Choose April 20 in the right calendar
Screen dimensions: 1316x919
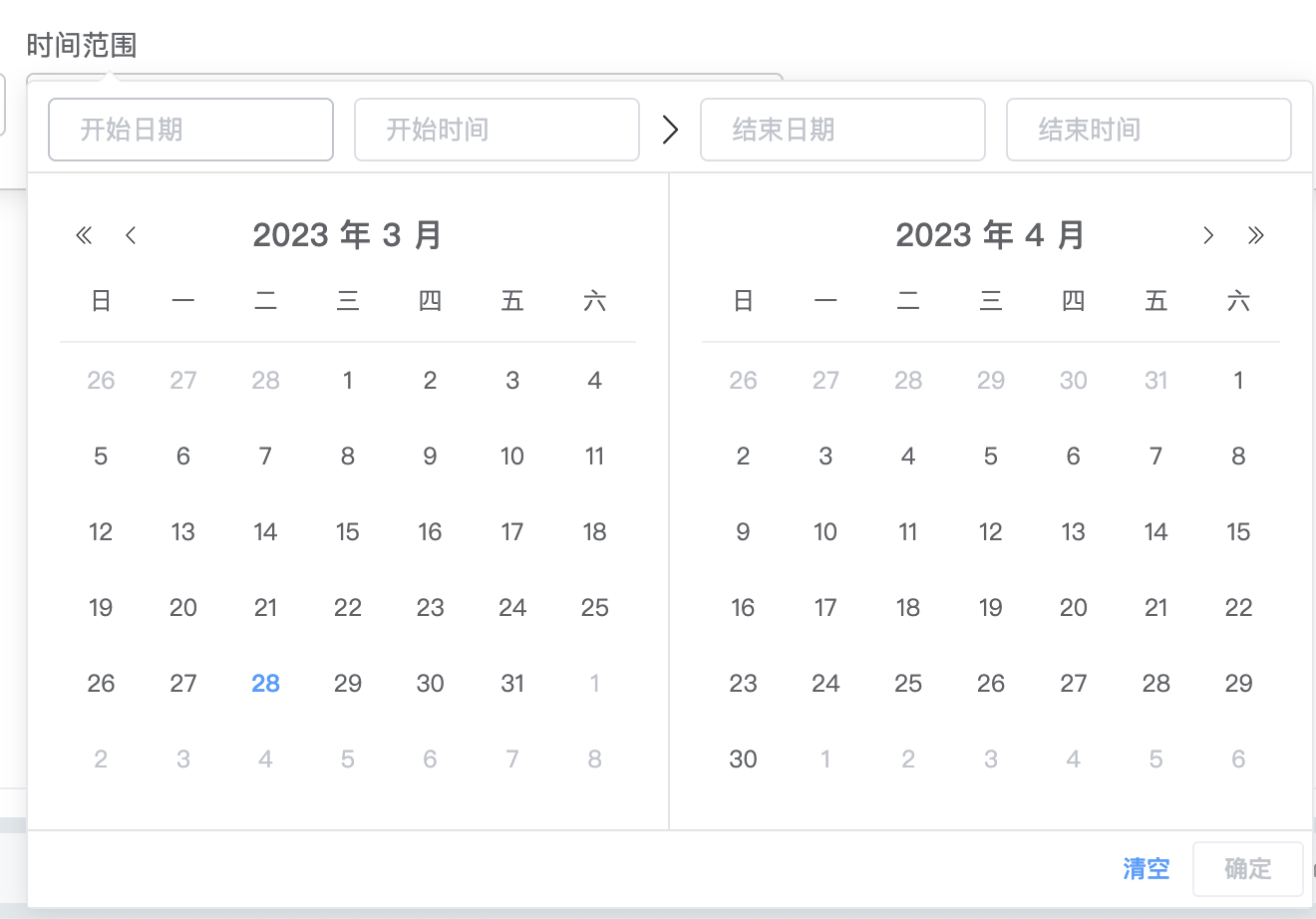click(1073, 607)
